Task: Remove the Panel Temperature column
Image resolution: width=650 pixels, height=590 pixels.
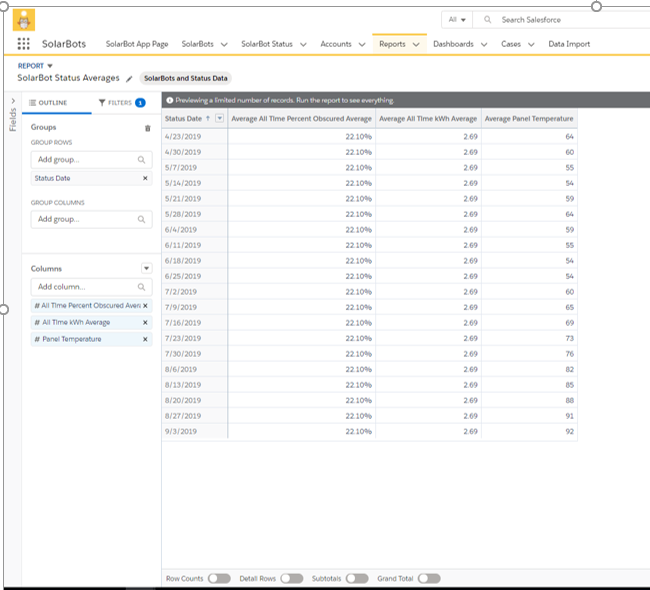Action: click(x=145, y=339)
